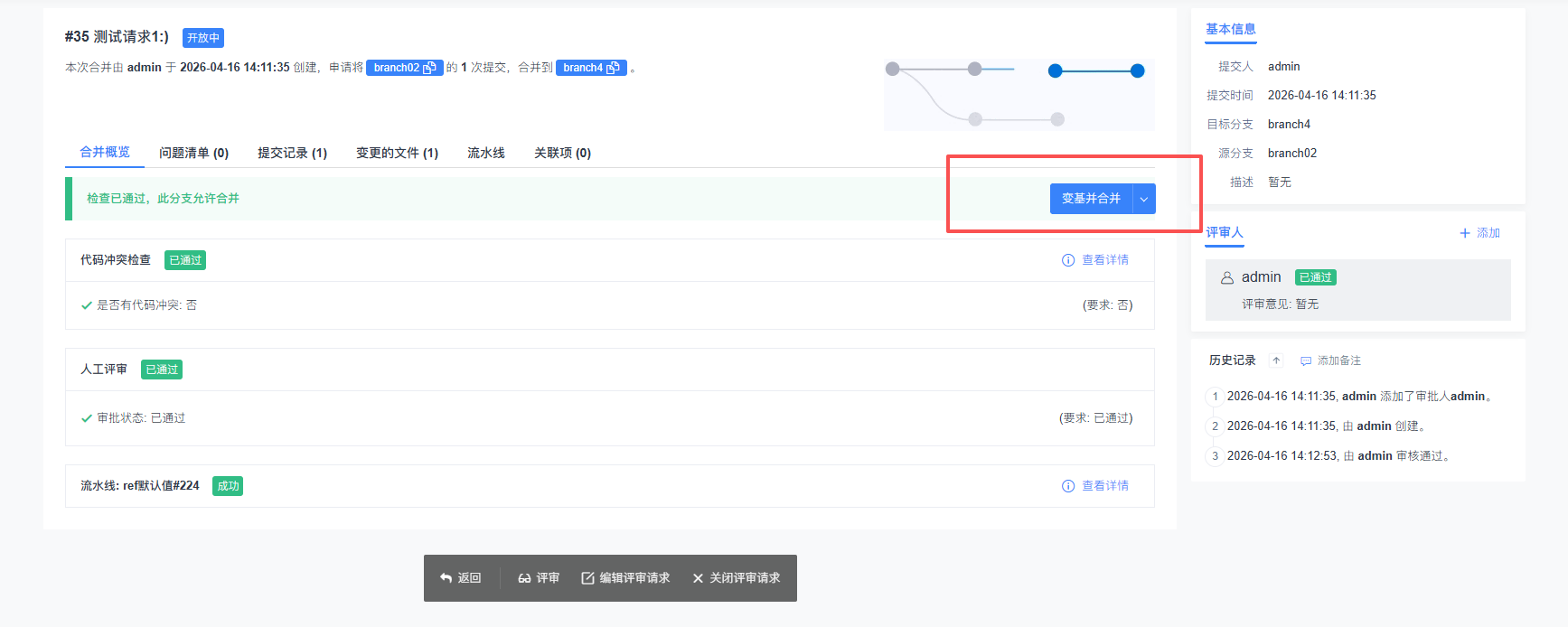
Task: Select the 基本信息 section heading
Action: coord(1231,29)
